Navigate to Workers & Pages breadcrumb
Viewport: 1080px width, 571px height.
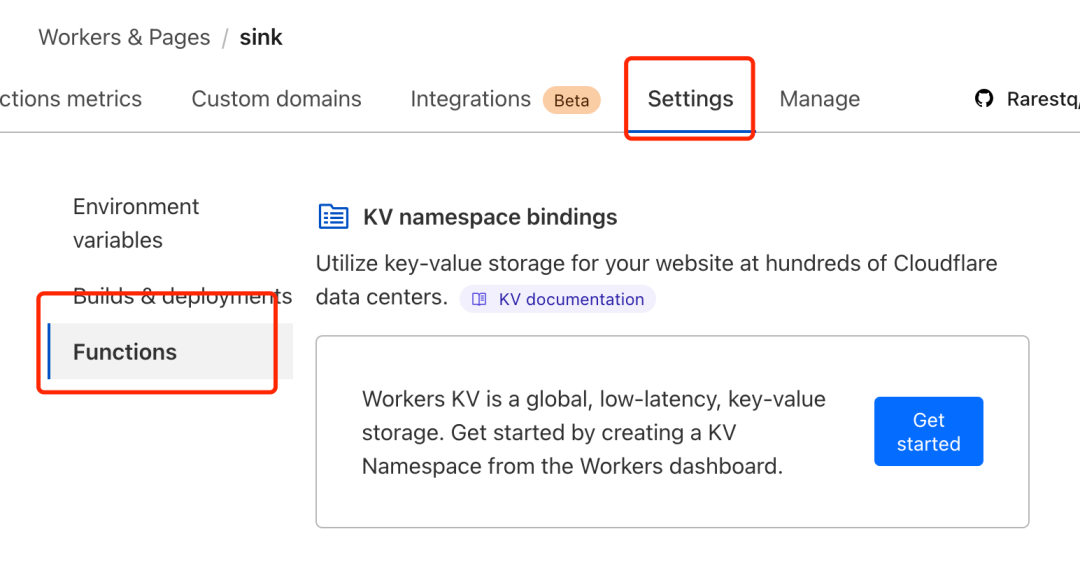(124, 37)
